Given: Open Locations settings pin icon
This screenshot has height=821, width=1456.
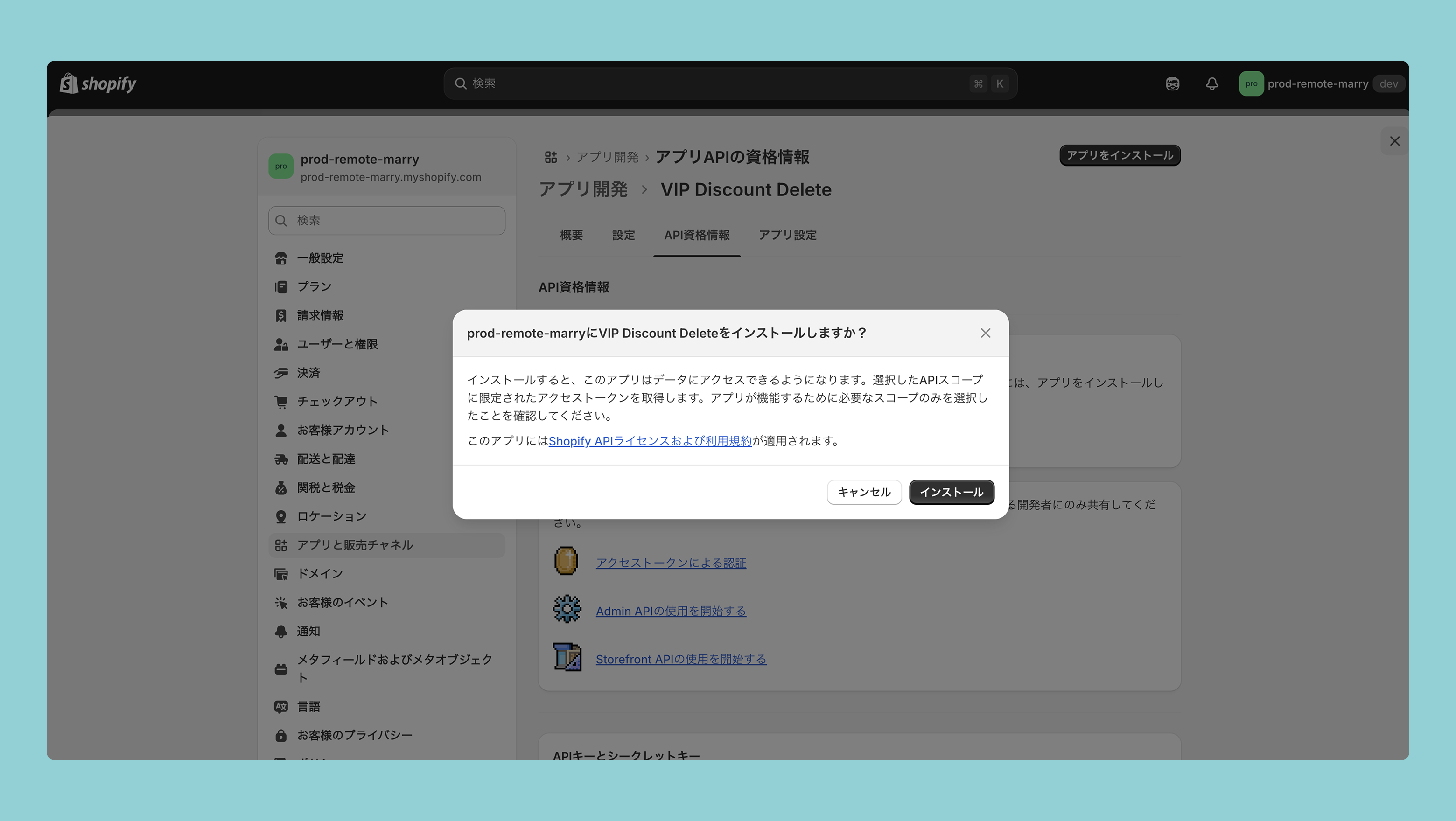Looking at the screenshot, I should click(x=281, y=516).
